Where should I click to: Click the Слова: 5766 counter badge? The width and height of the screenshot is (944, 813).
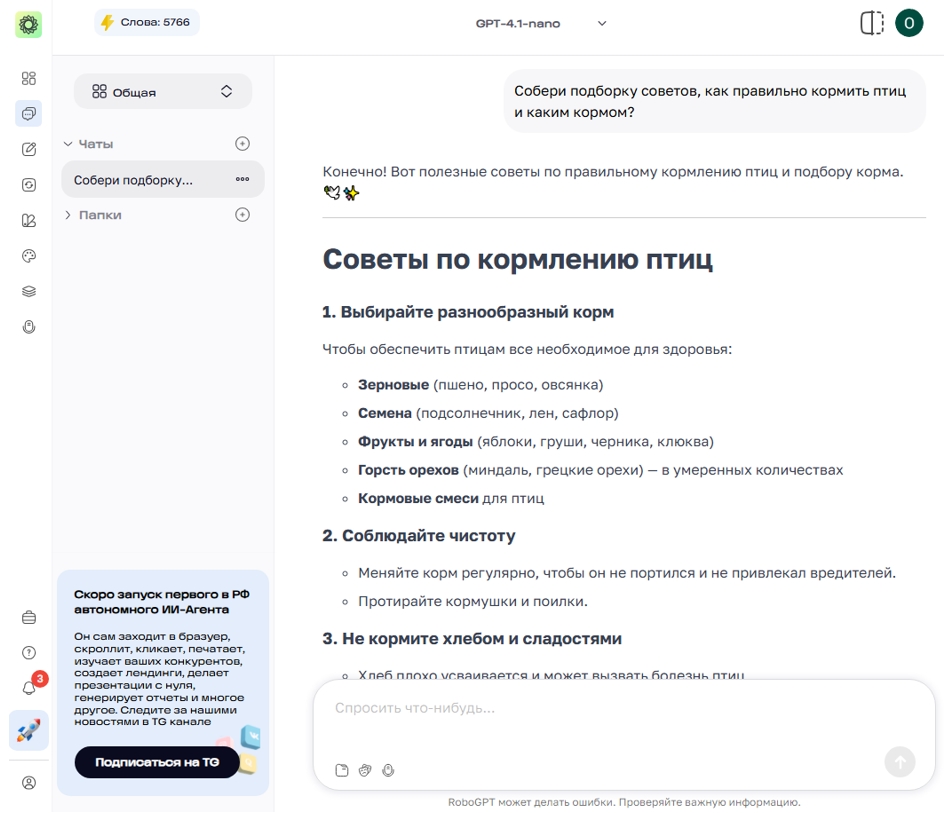(147, 22)
